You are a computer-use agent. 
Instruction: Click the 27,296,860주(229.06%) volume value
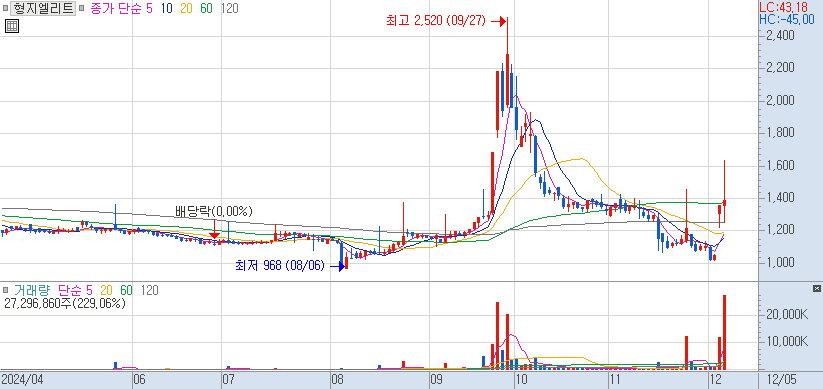pyautogui.click(x=65, y=303)
